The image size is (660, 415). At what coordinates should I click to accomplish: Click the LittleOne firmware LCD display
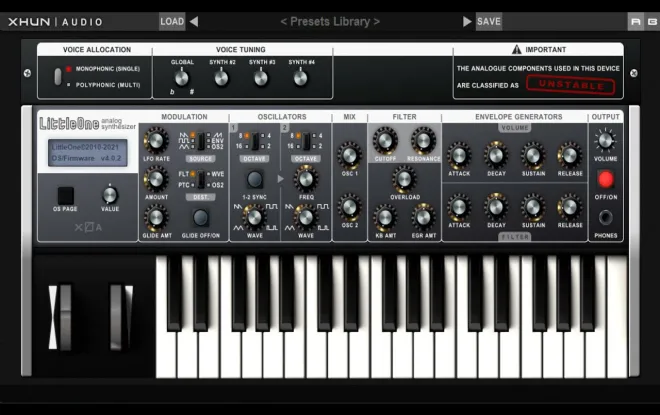pyautogui.click(x=87, y=152)
